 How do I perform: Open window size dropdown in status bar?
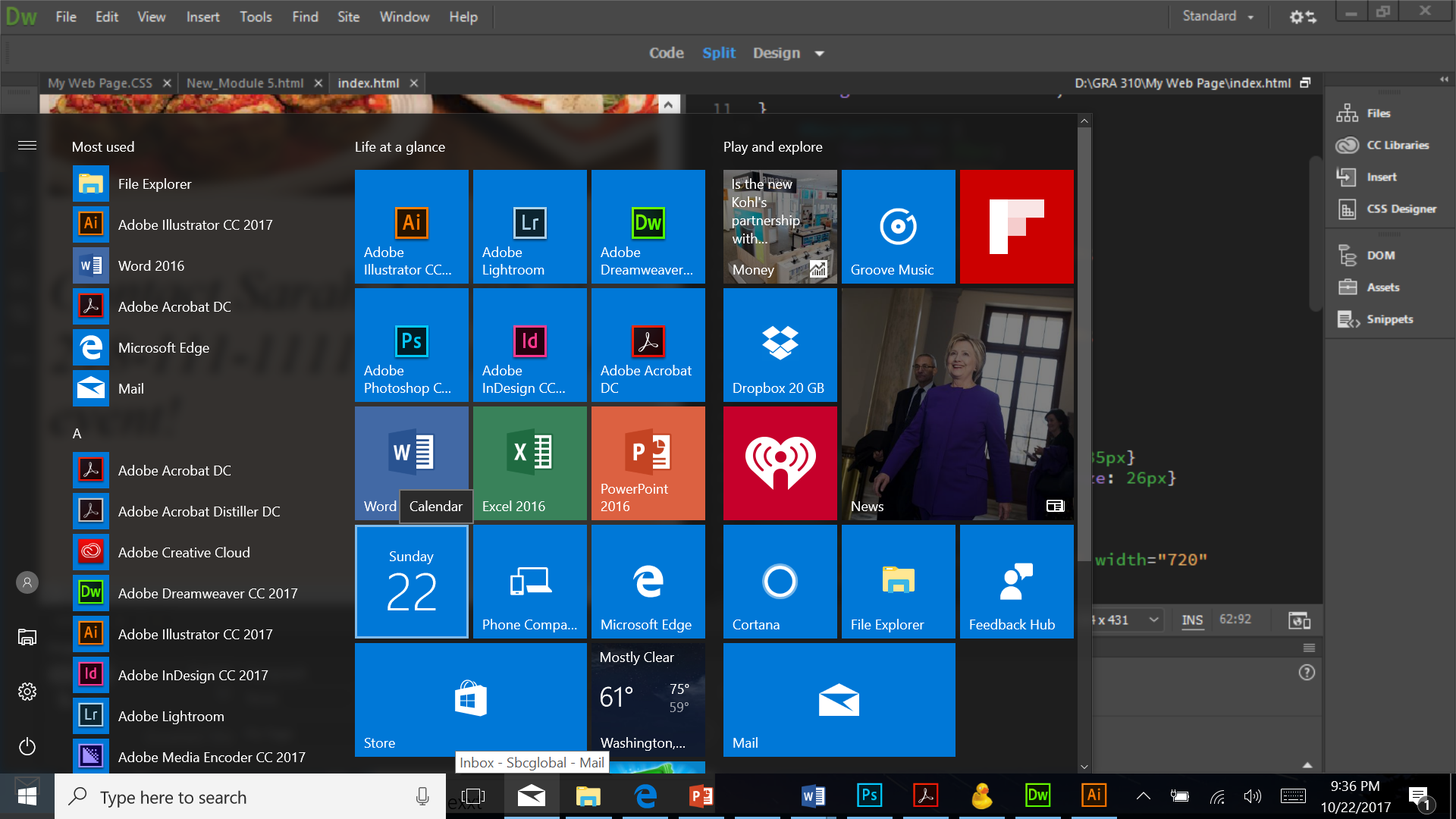[x=1153, y=620]
